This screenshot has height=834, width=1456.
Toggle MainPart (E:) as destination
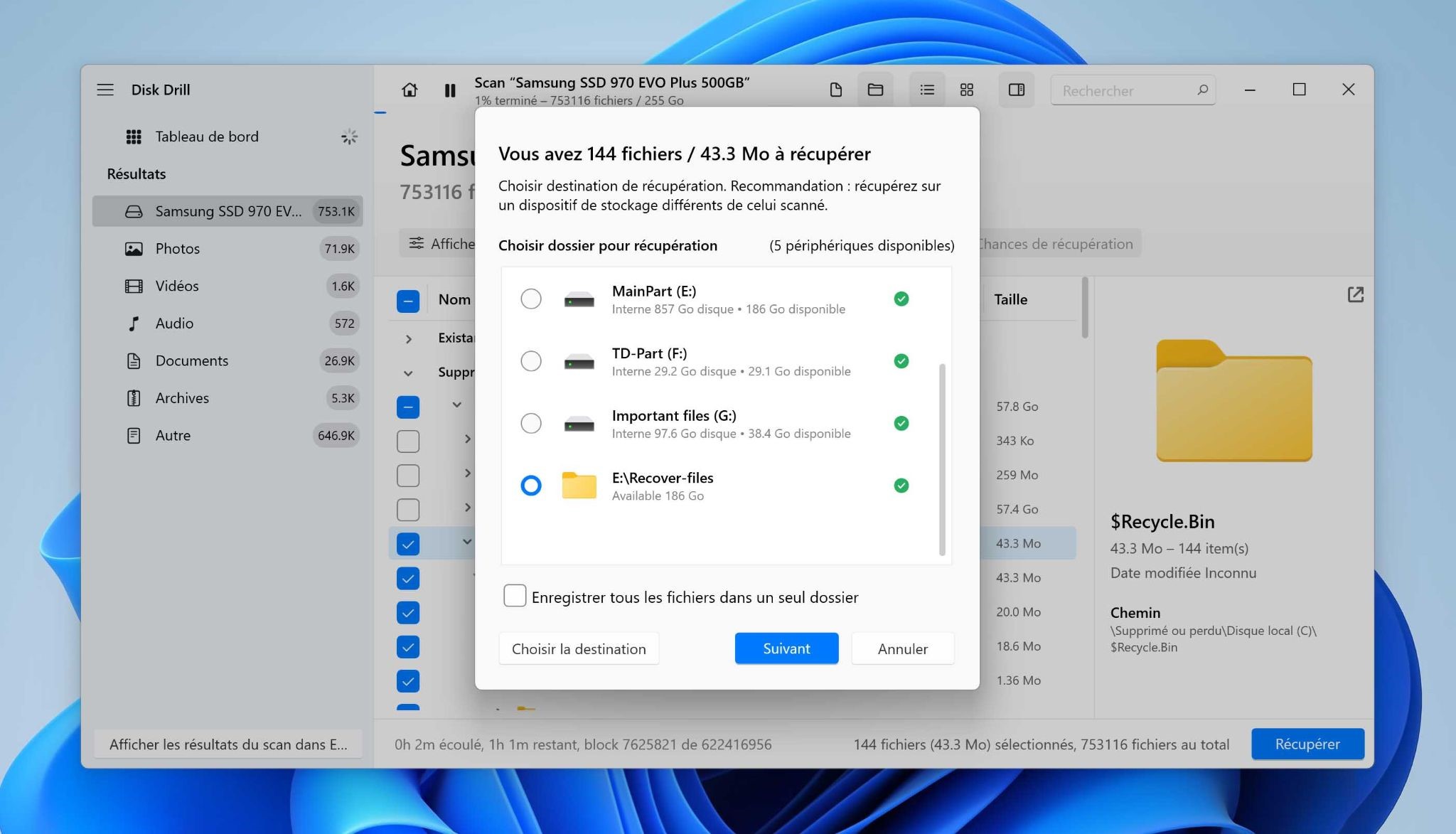click(x=529, y=298)
